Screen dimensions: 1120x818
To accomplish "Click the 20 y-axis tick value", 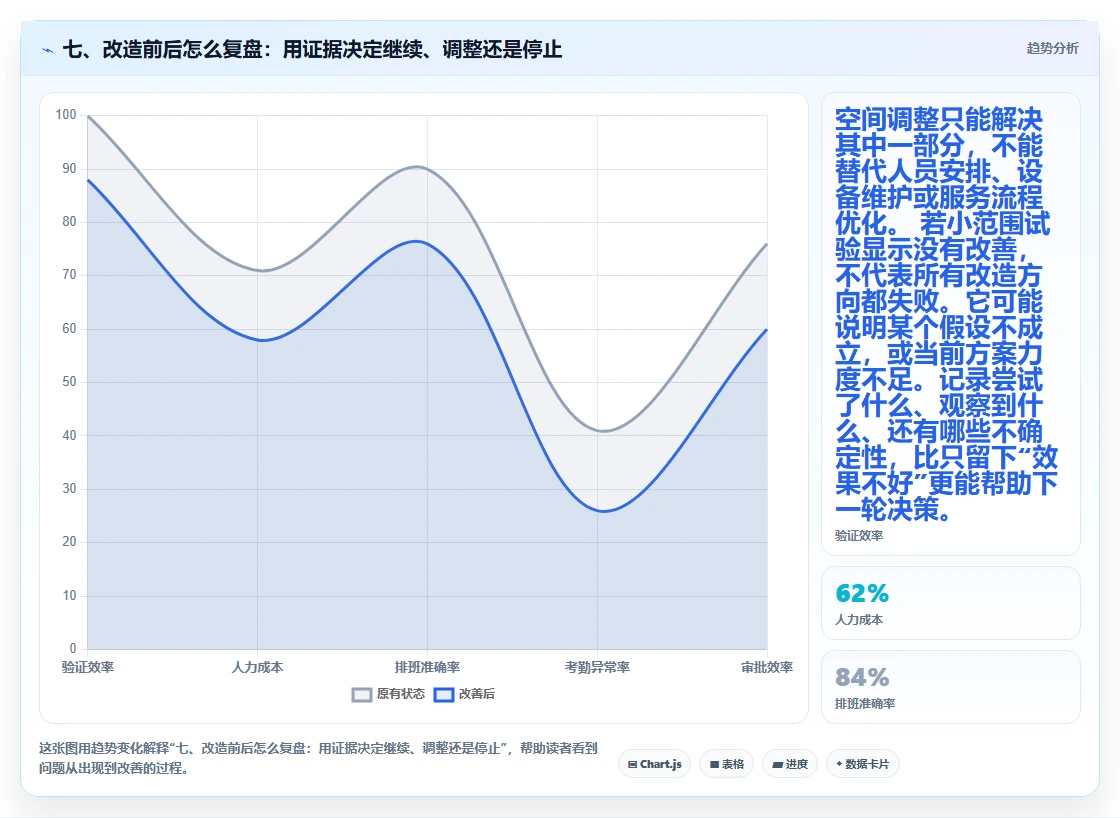I will (x=69, y=542).
